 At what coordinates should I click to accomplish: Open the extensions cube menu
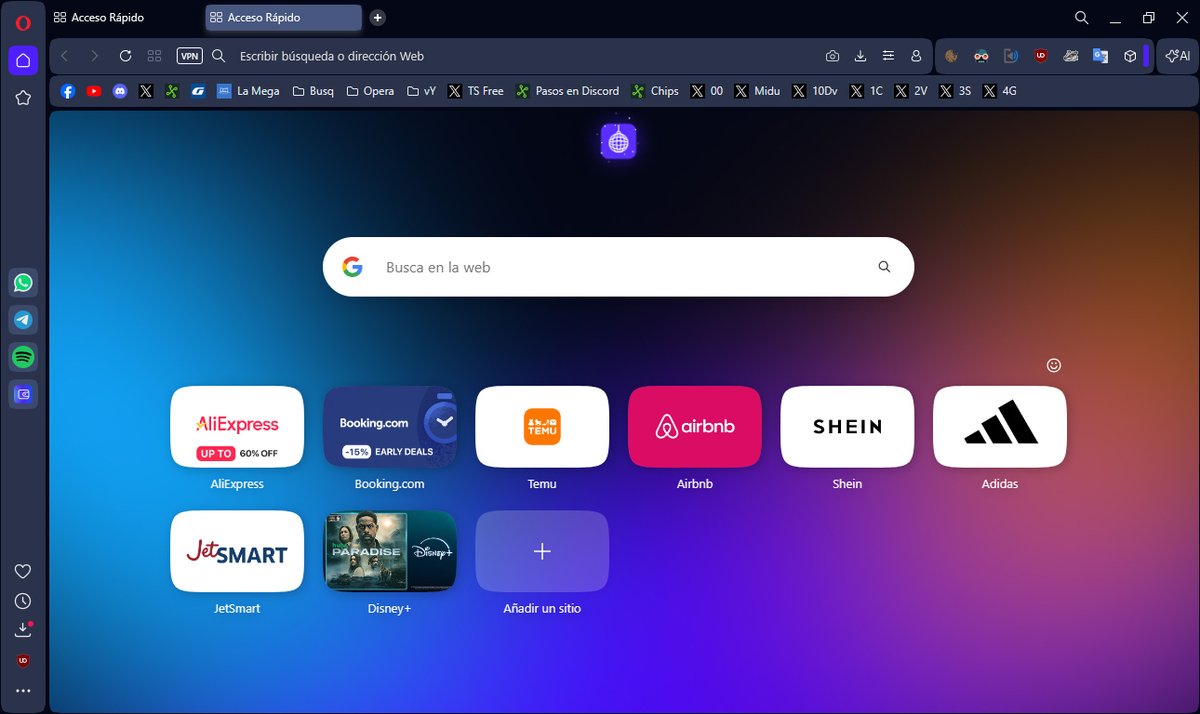tap(1130, 56)
